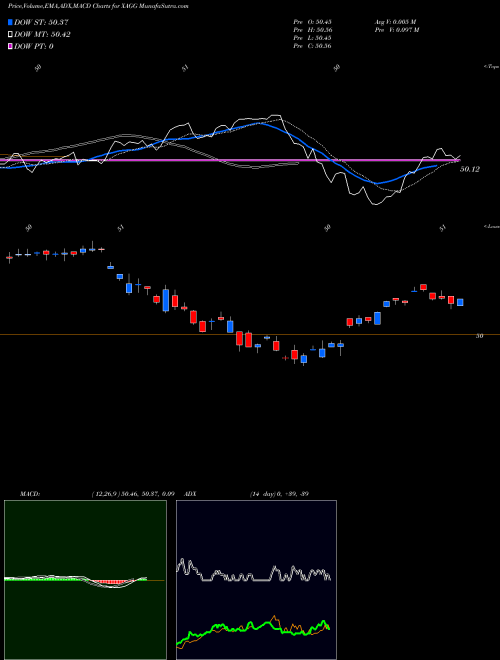The image size is (500, 660).
Task: Open the dark blue ADX indicator chart
Action: point(256,580)
